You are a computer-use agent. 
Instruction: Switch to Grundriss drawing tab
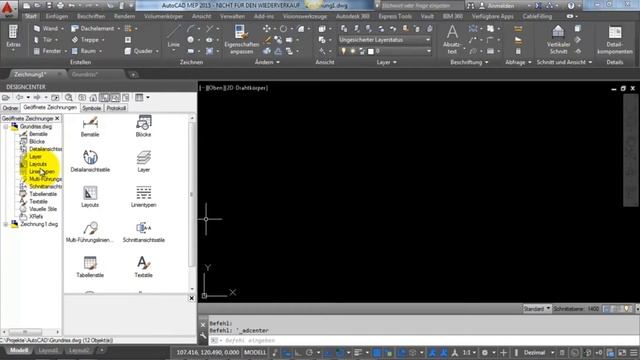coord(85,74)
